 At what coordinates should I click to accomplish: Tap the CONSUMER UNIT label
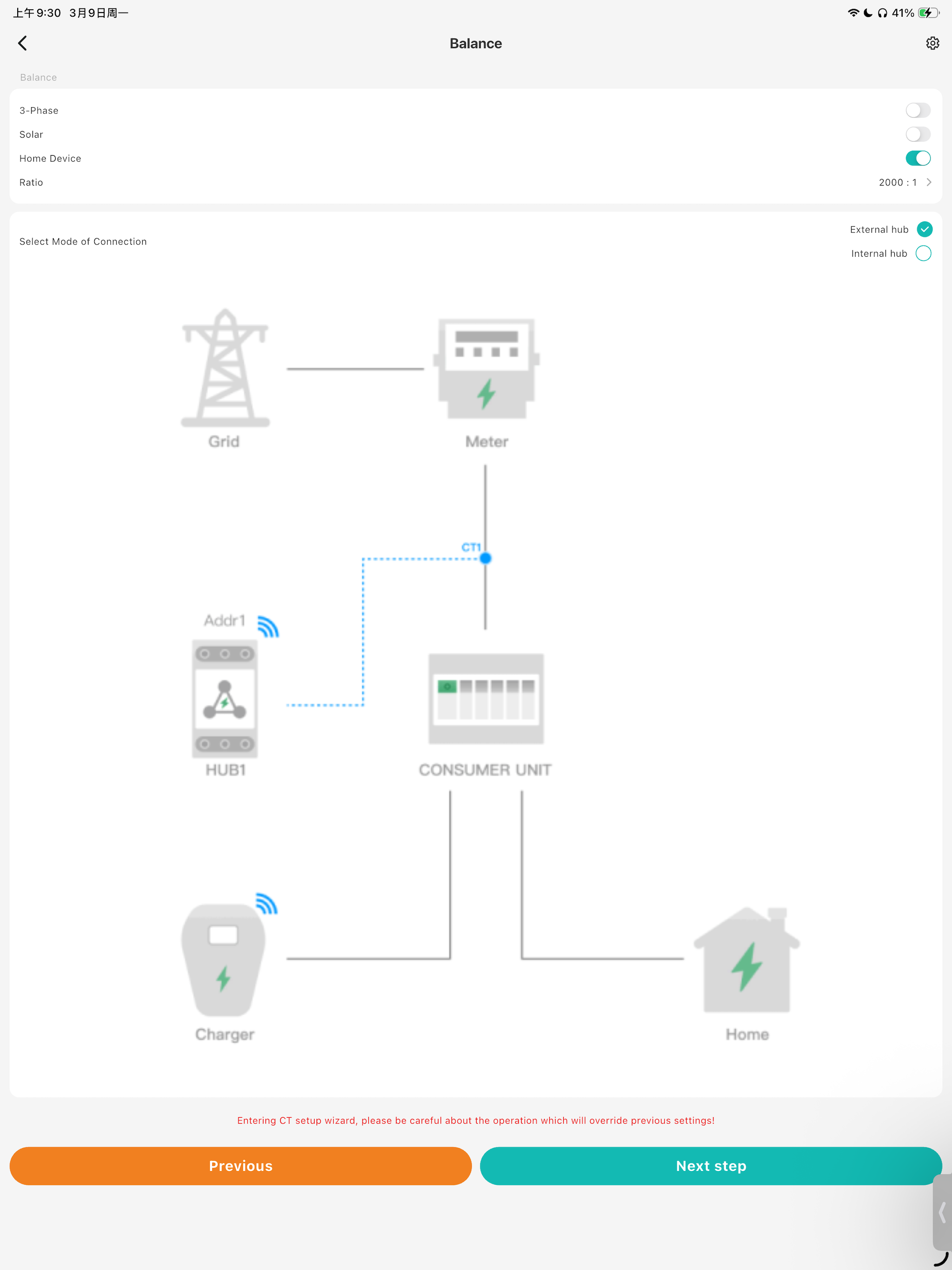pos(485,770)
